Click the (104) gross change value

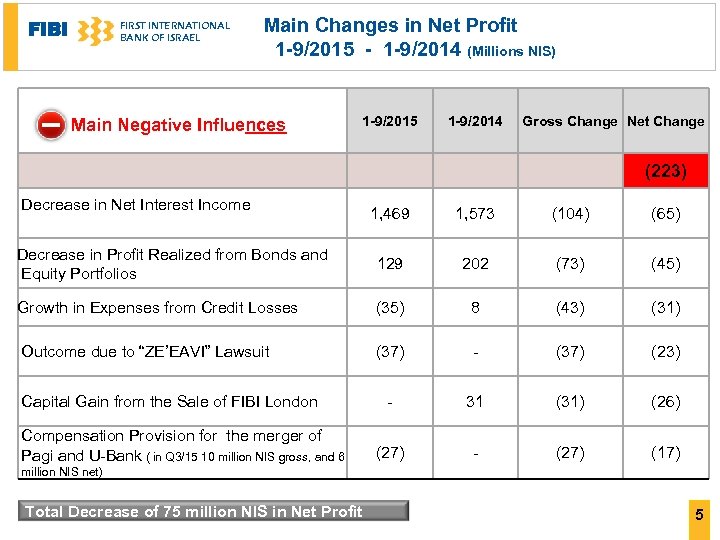tap(570, 214)
